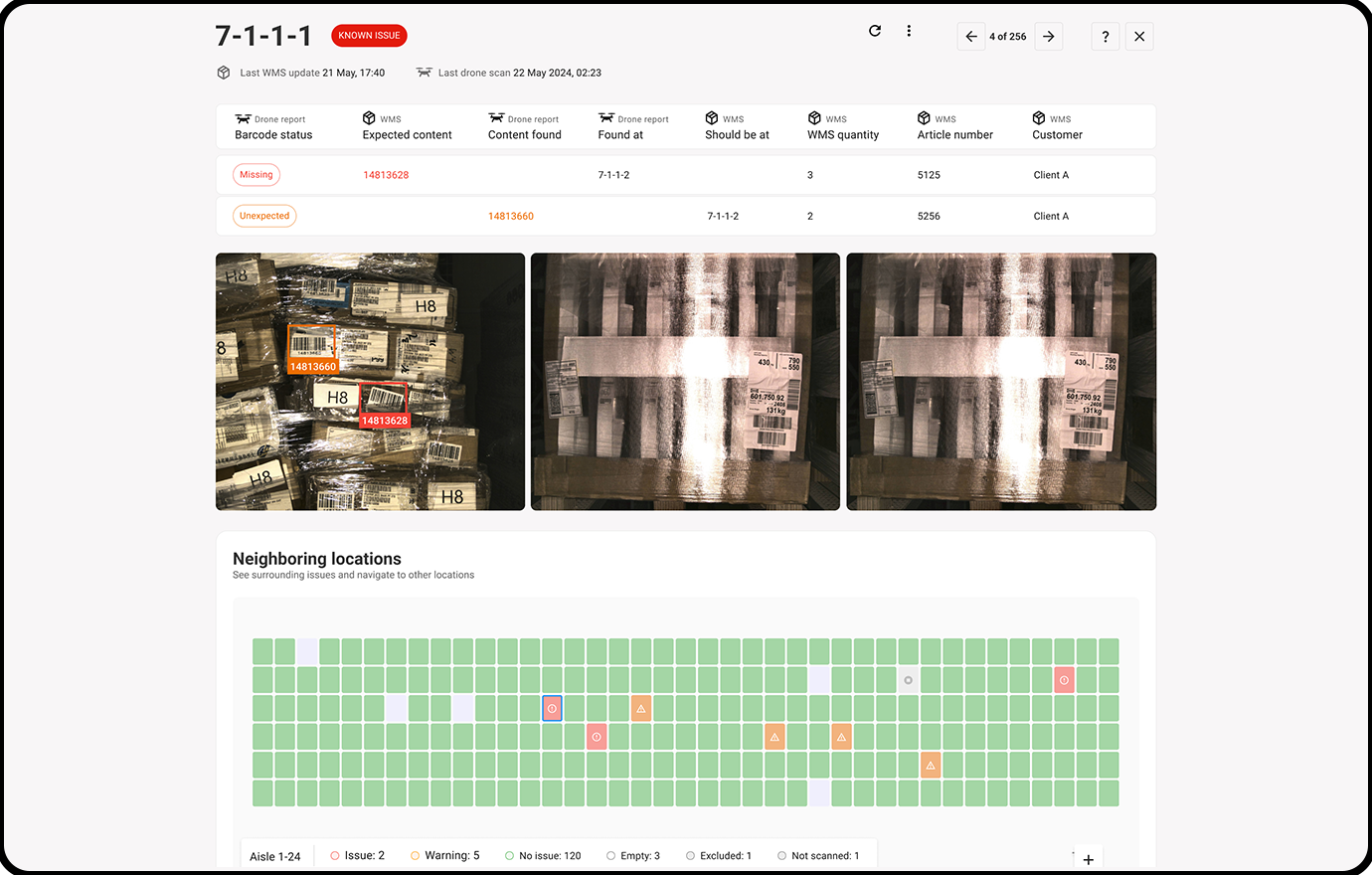The image size is (1372, 875).
Task: Select red issue cell at far right of second row
Action: point(1064,680)
